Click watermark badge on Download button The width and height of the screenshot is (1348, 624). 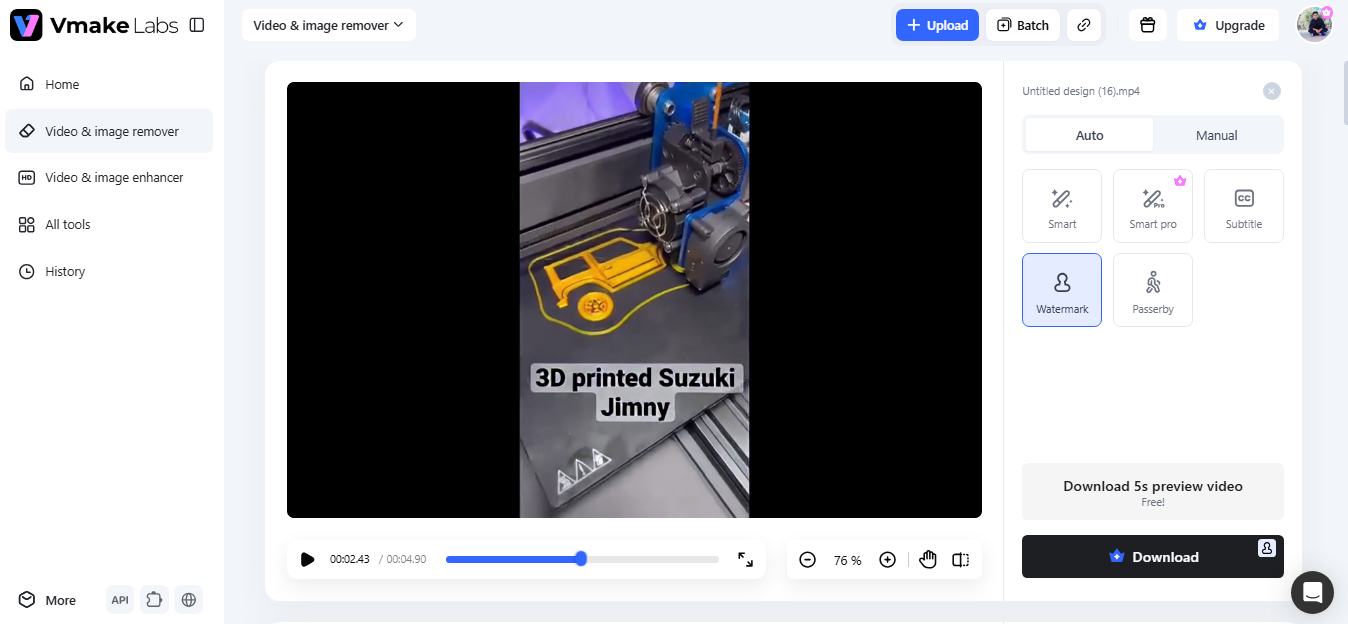coord(1267,547)
